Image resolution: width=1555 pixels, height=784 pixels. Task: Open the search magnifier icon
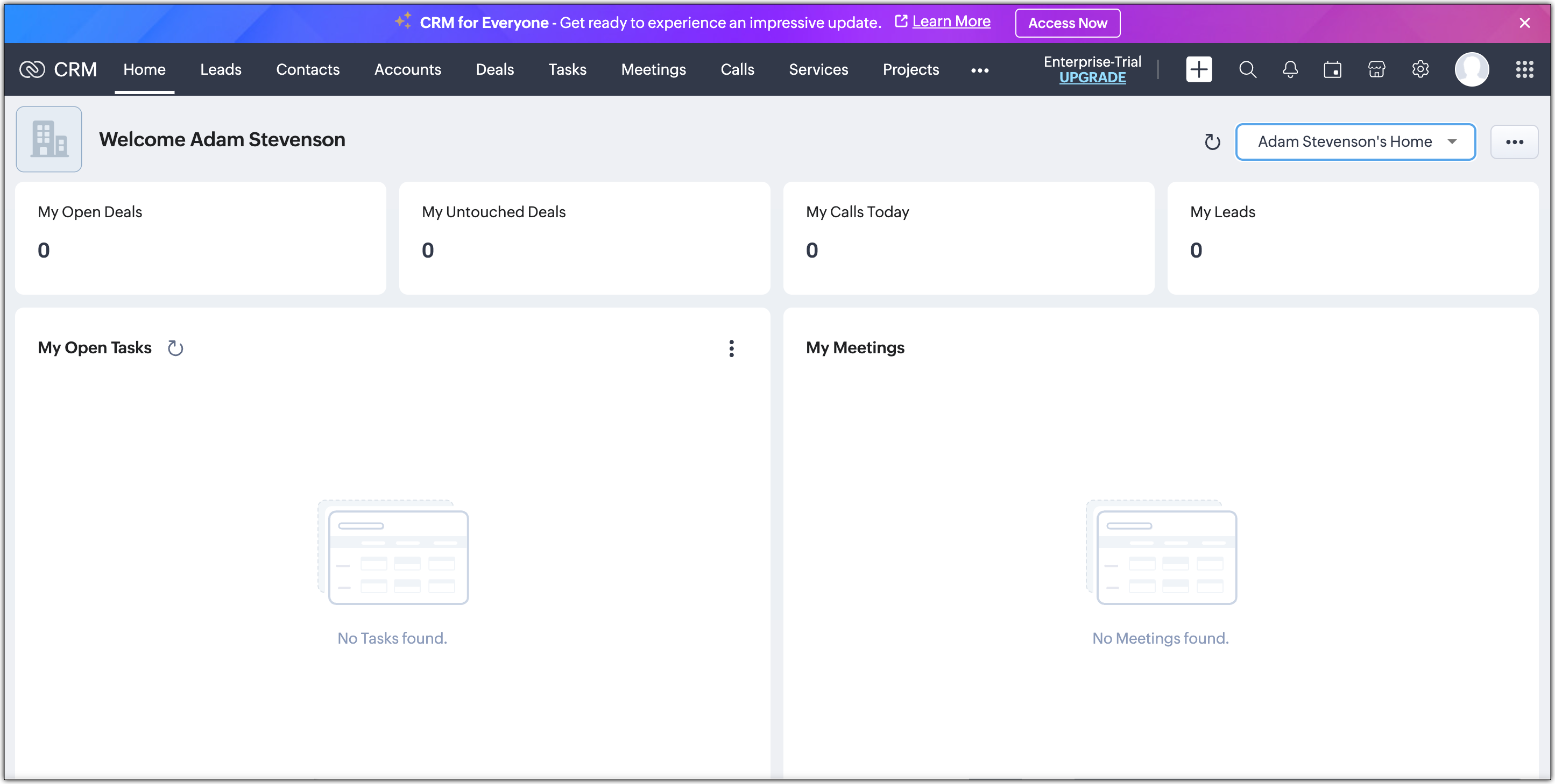pyautogui.click(x=1247, y=69)
